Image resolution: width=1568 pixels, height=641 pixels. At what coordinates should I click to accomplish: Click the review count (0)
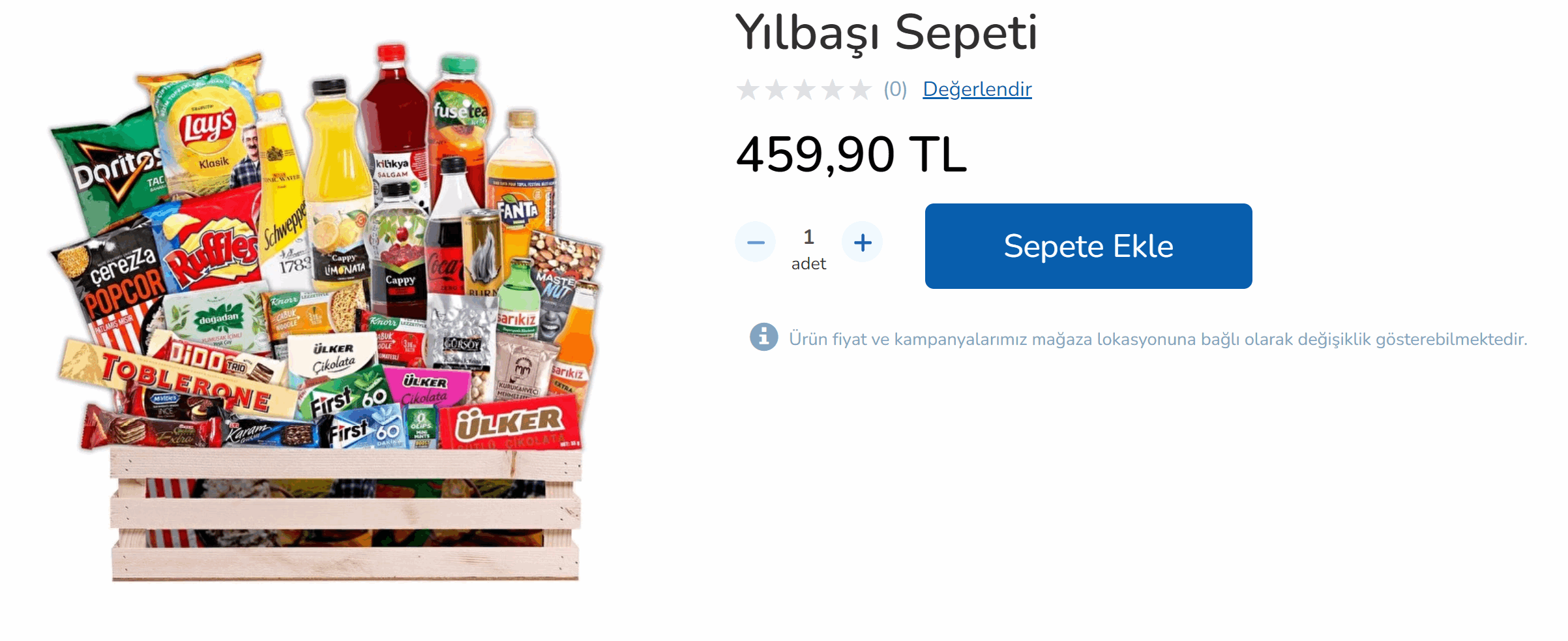(895, 89)
